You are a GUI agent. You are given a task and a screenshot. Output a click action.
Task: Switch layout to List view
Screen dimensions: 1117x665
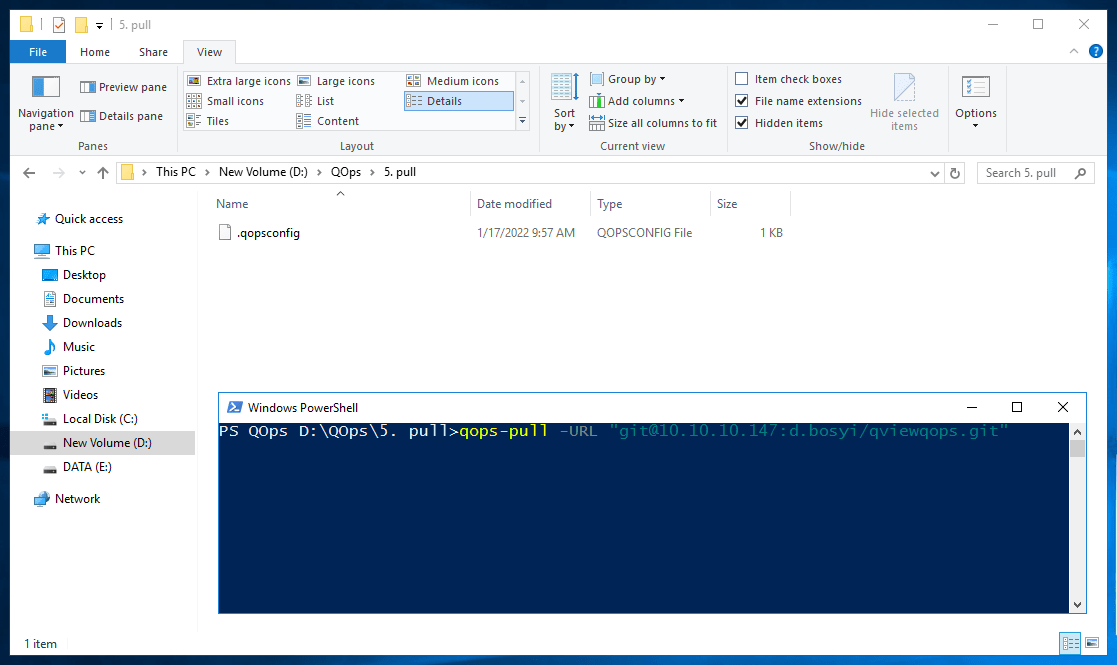[316, 101]
